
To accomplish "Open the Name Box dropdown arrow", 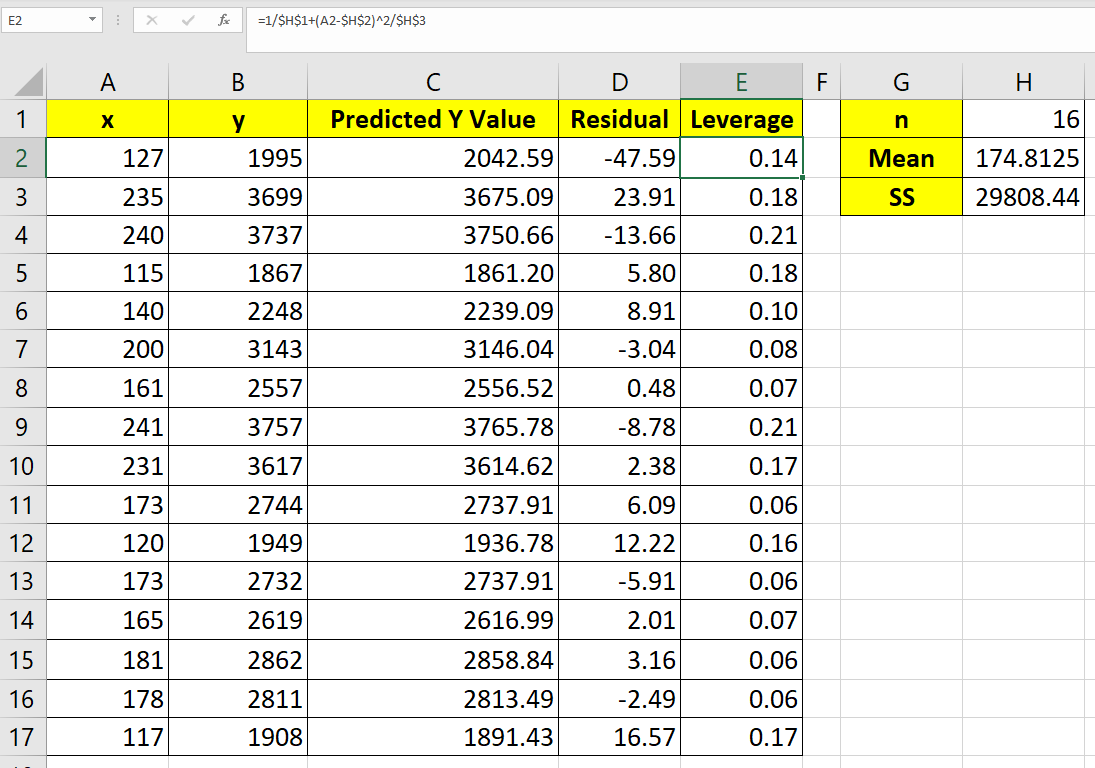I will 92,19.
